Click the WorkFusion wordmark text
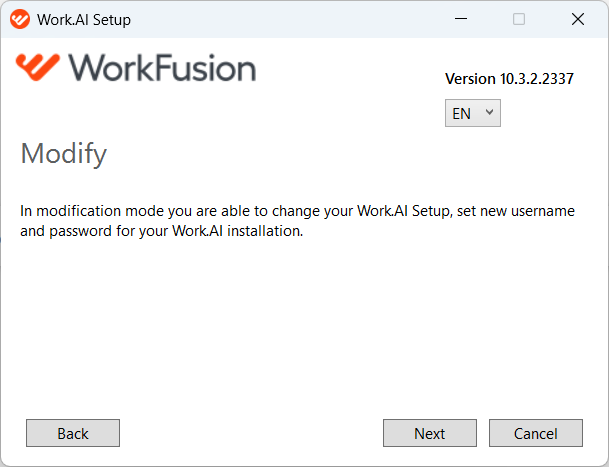The height and width of the screenshot is (467, 609). pos(162,68)
